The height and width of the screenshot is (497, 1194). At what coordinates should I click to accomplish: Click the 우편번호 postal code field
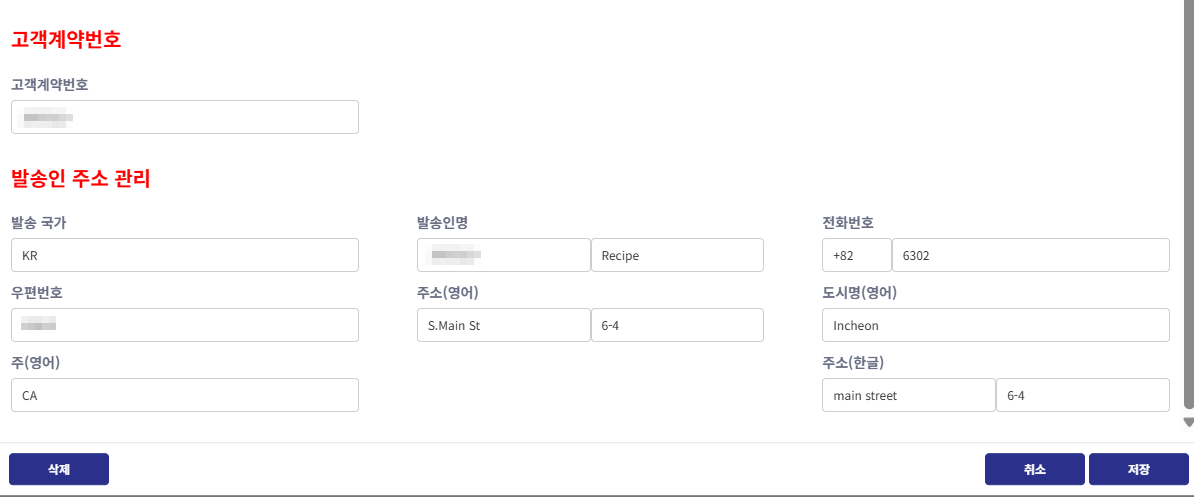point(185,325)
